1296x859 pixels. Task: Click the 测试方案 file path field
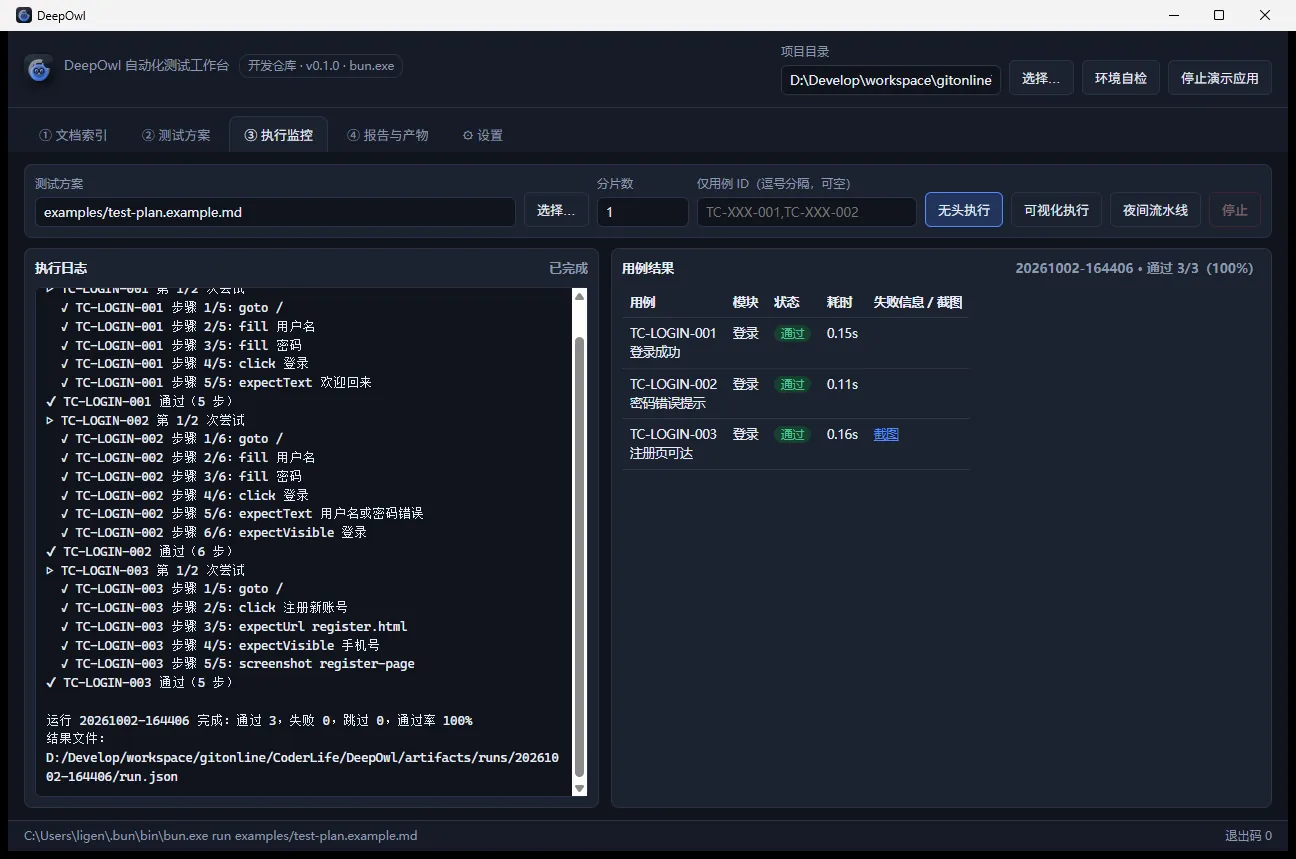tap(275, 212)
